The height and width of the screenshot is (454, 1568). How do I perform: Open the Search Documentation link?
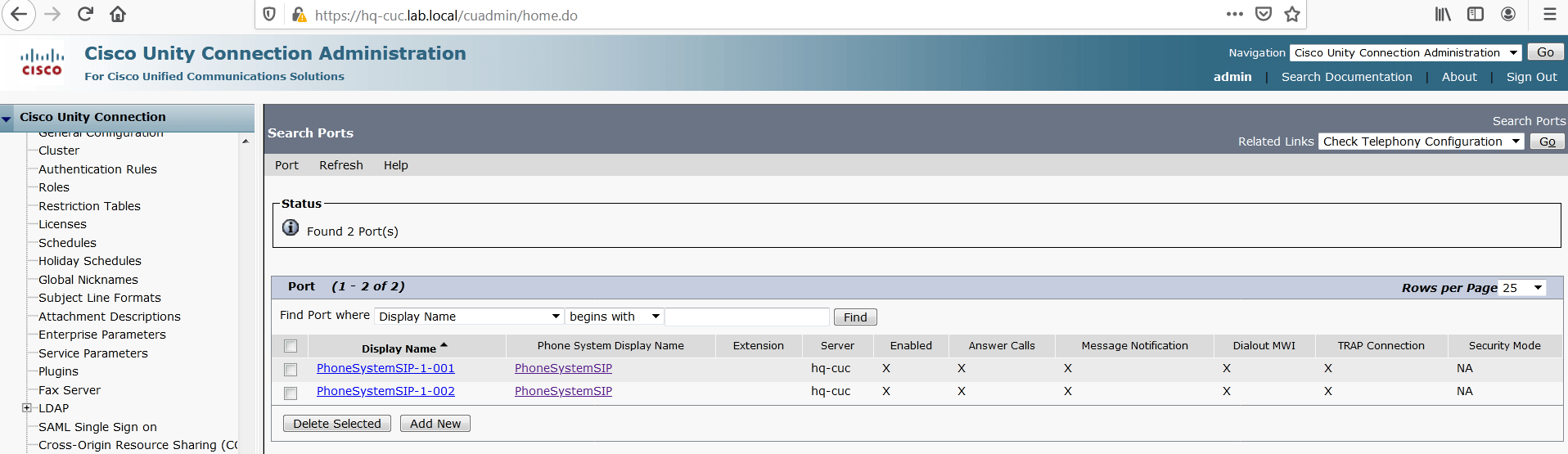pyautogui.click(x=1347, y=77)
